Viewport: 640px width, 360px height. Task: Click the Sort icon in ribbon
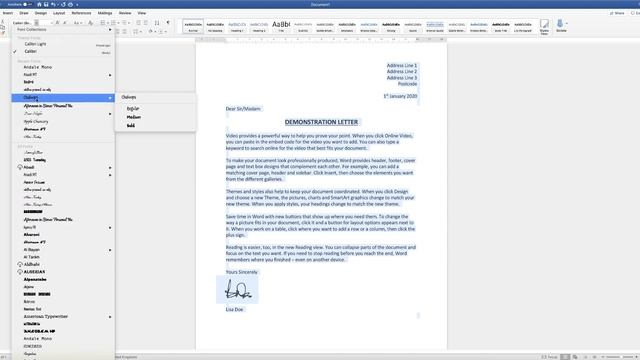157,23
